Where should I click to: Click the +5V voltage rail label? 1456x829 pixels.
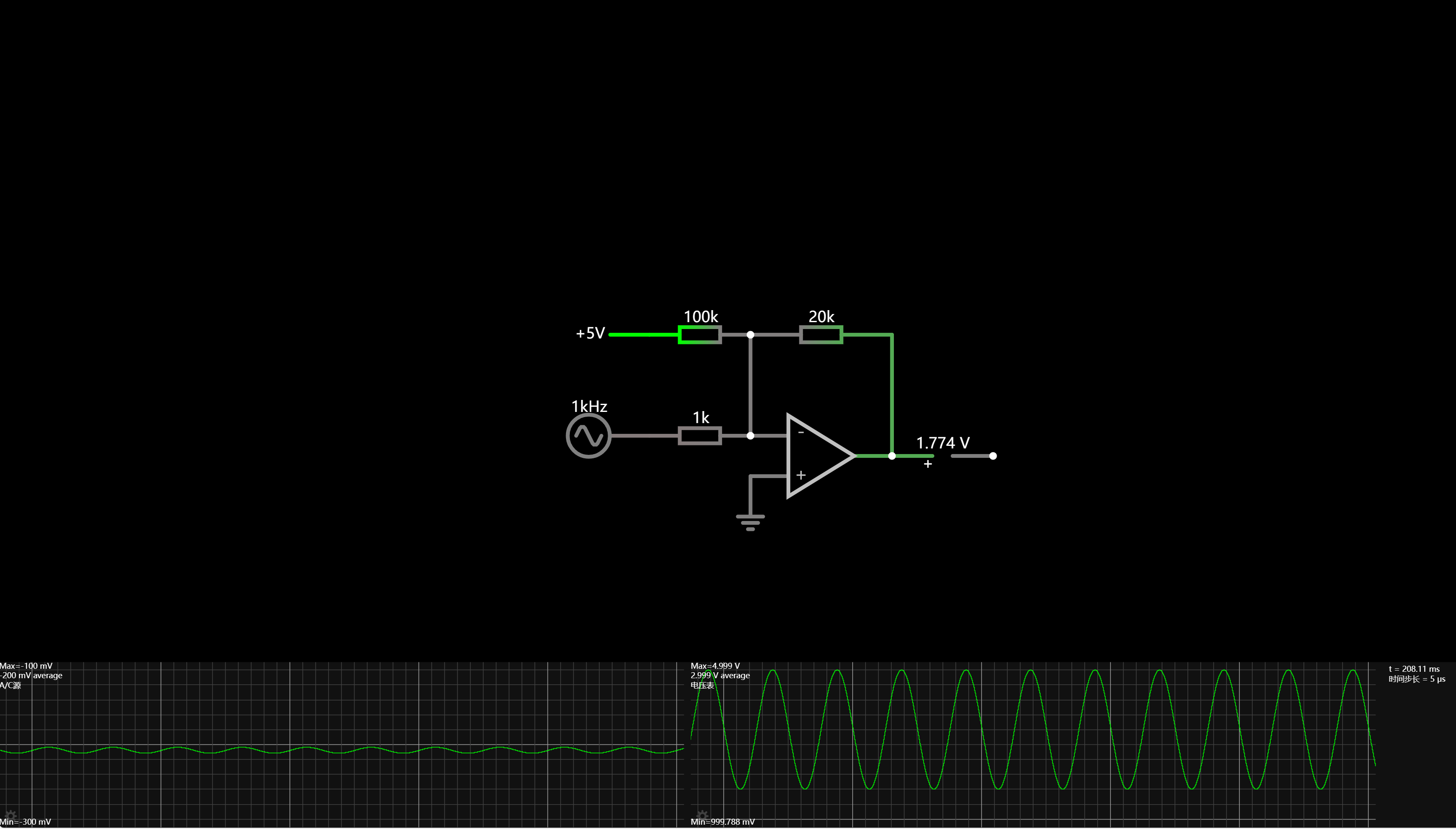(x=590, y=333)
